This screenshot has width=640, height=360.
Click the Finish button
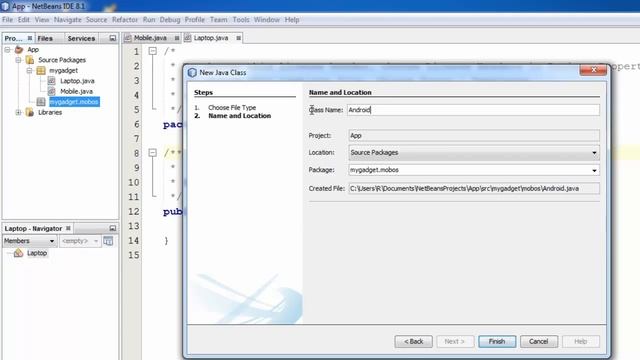[497, 341]
